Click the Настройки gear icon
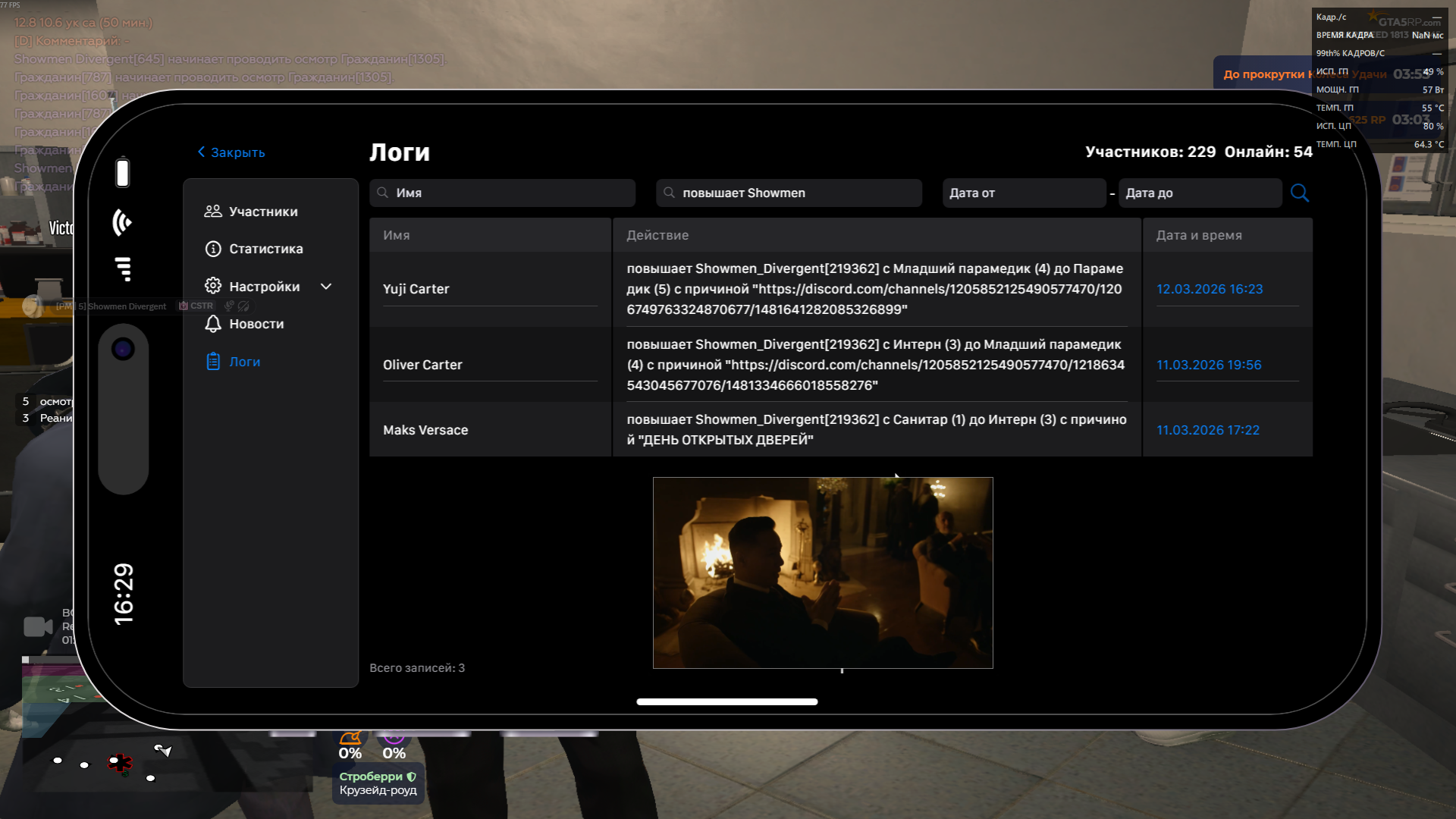 click(x=213, y=286)
